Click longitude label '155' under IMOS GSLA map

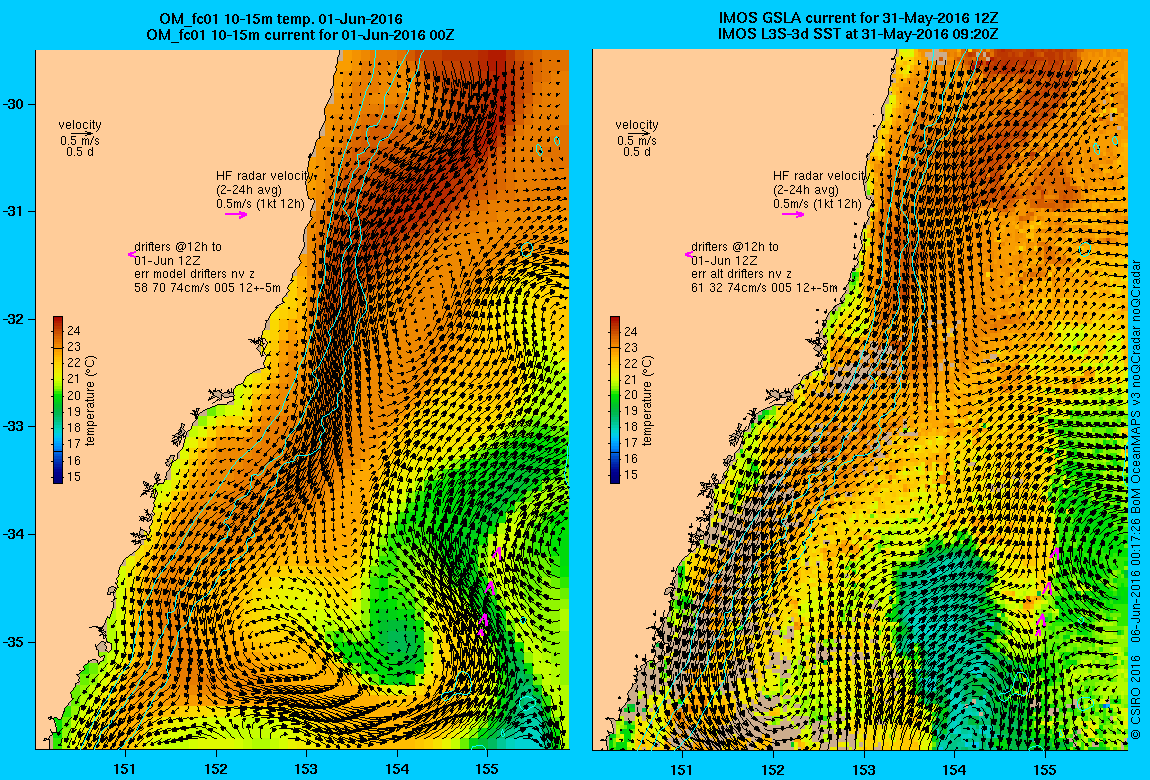pyautogui.click(x=1044, y=769)
